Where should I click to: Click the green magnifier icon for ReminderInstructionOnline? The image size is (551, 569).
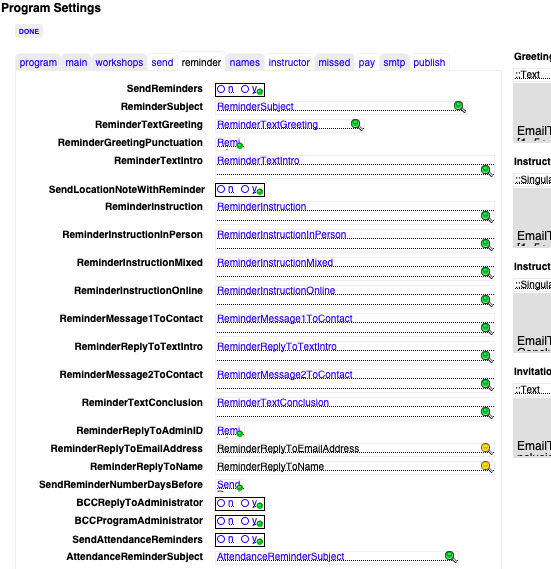tap(487, 300)
